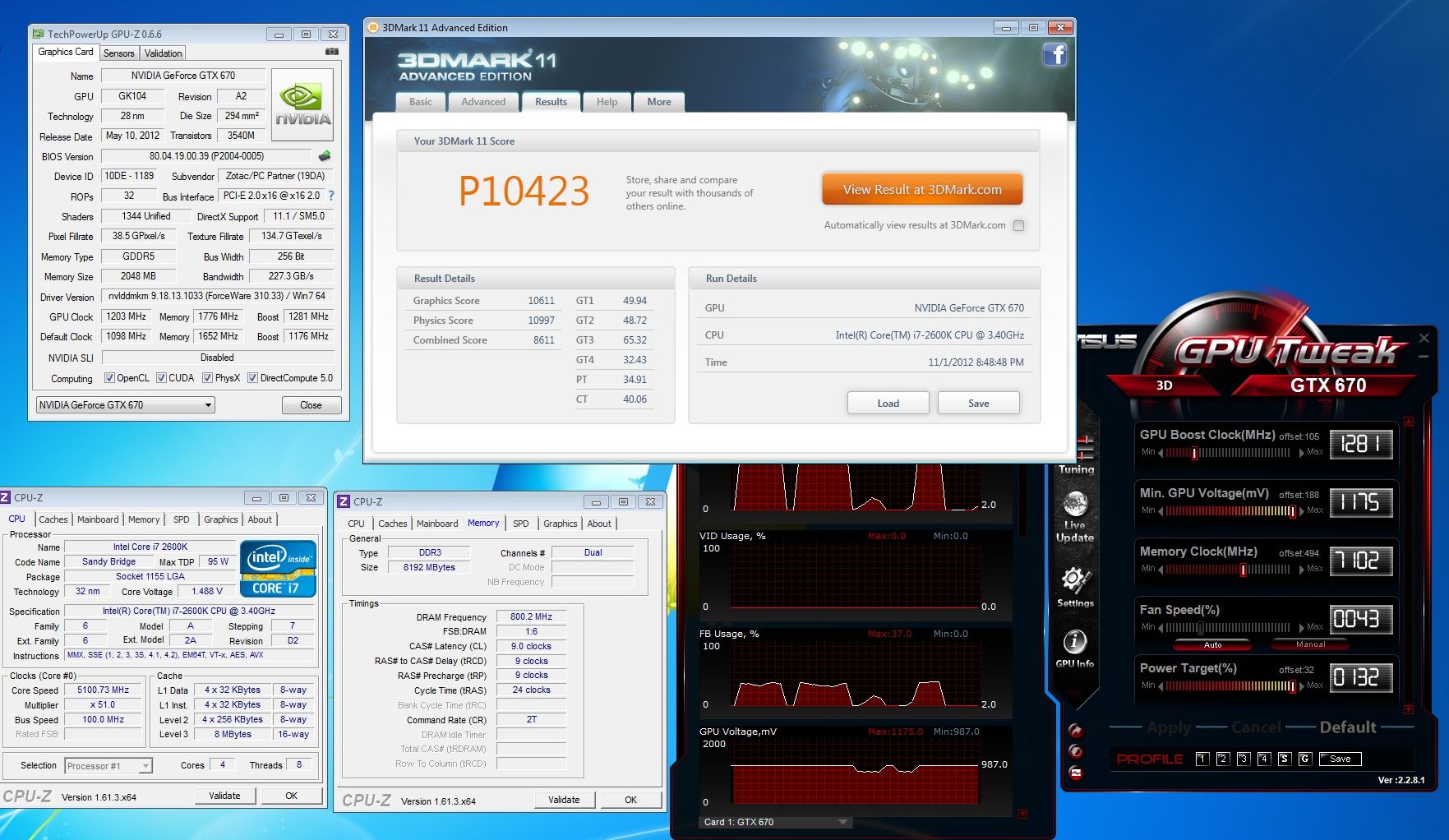Toggle the DirectCompute 5.0 checkbox

point(252,378)
